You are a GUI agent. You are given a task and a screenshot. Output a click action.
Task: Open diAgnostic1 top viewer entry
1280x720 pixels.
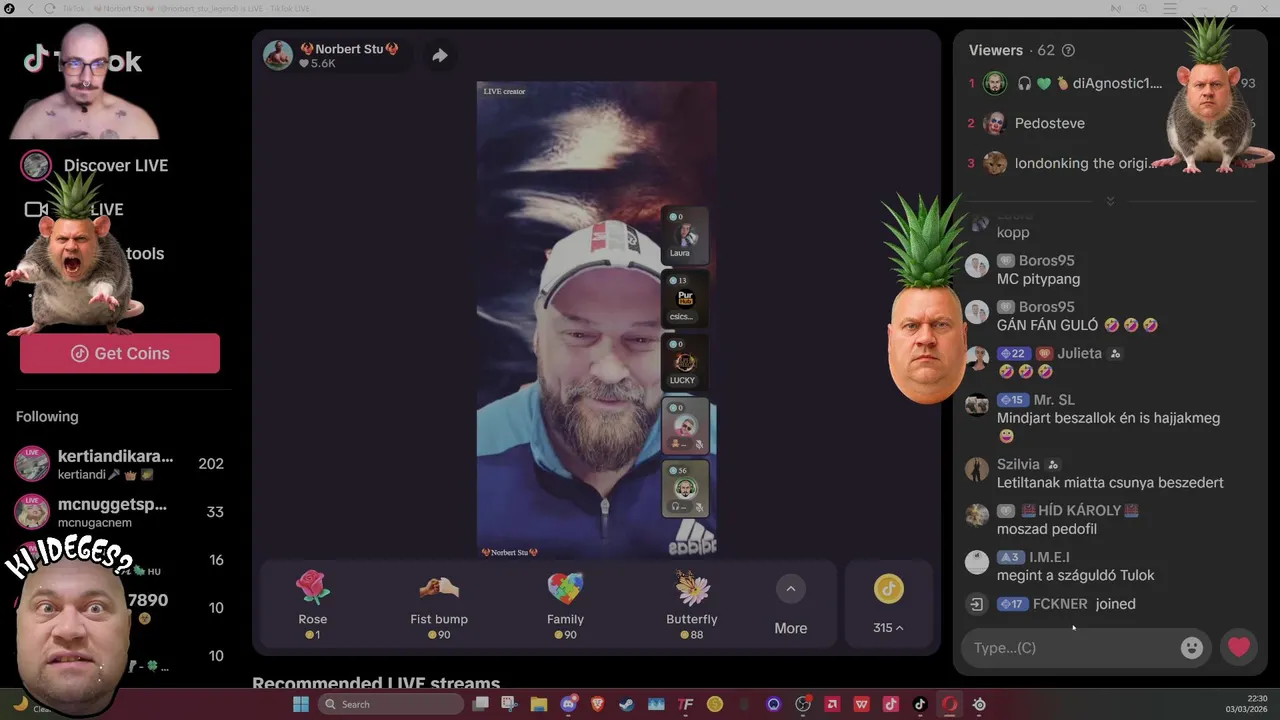[1089, 83]
